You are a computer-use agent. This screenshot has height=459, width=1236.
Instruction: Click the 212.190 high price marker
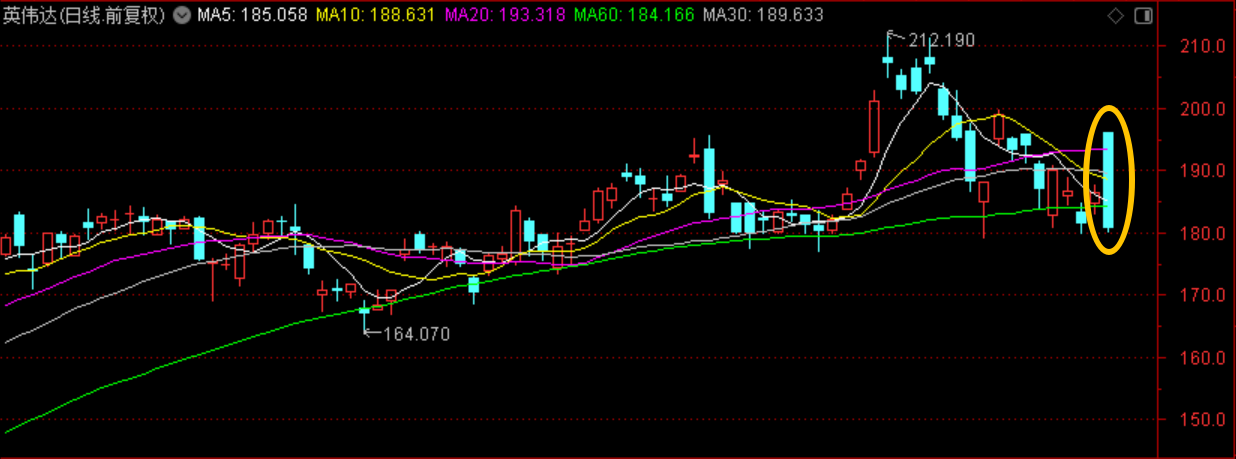[x=940, y=41]
